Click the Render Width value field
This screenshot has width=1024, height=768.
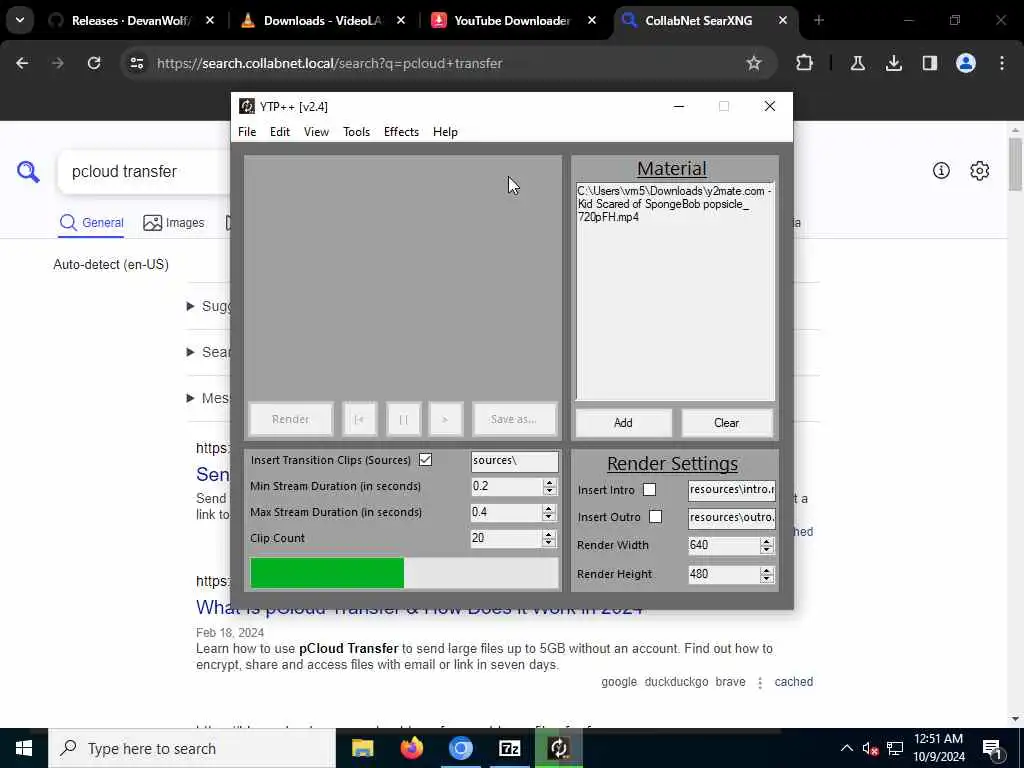[x=724, y=545]
